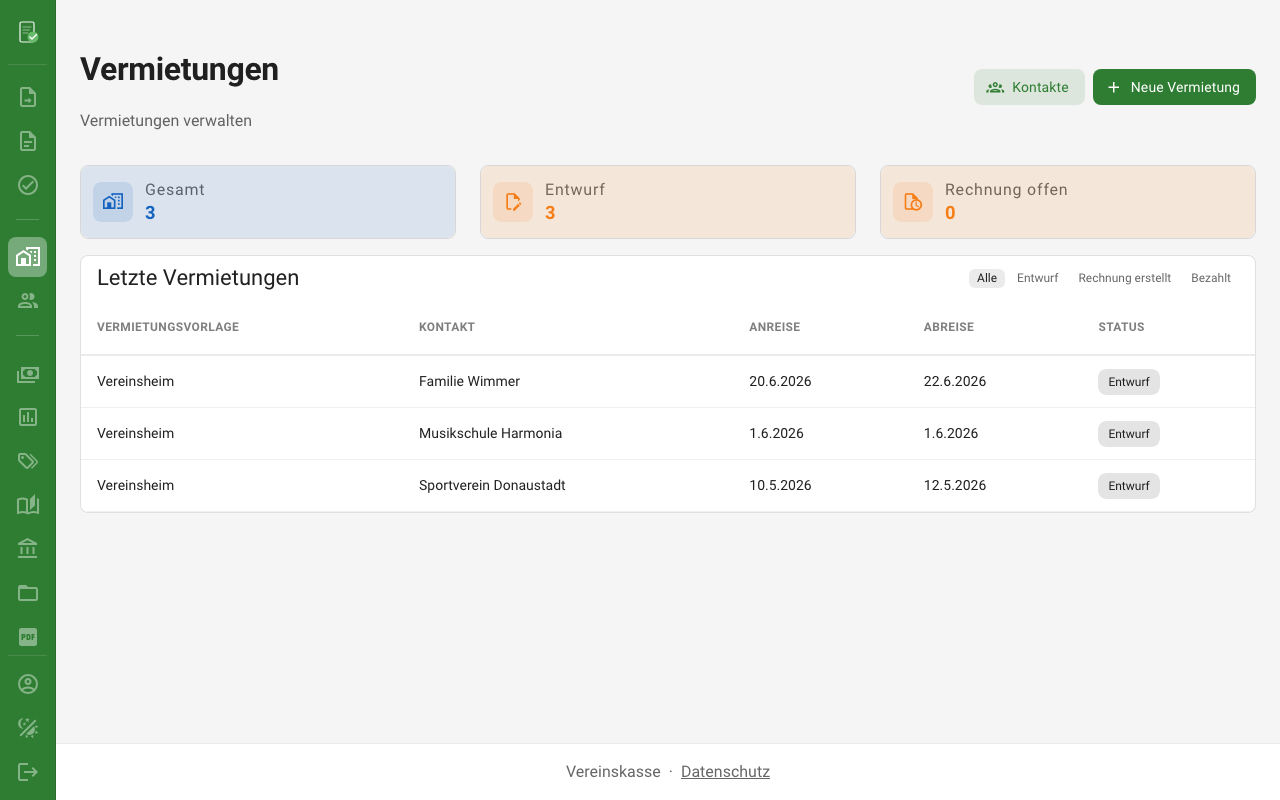Open the tags icon in the sidebar
The image size is (1280, 800).
[28, 461]
